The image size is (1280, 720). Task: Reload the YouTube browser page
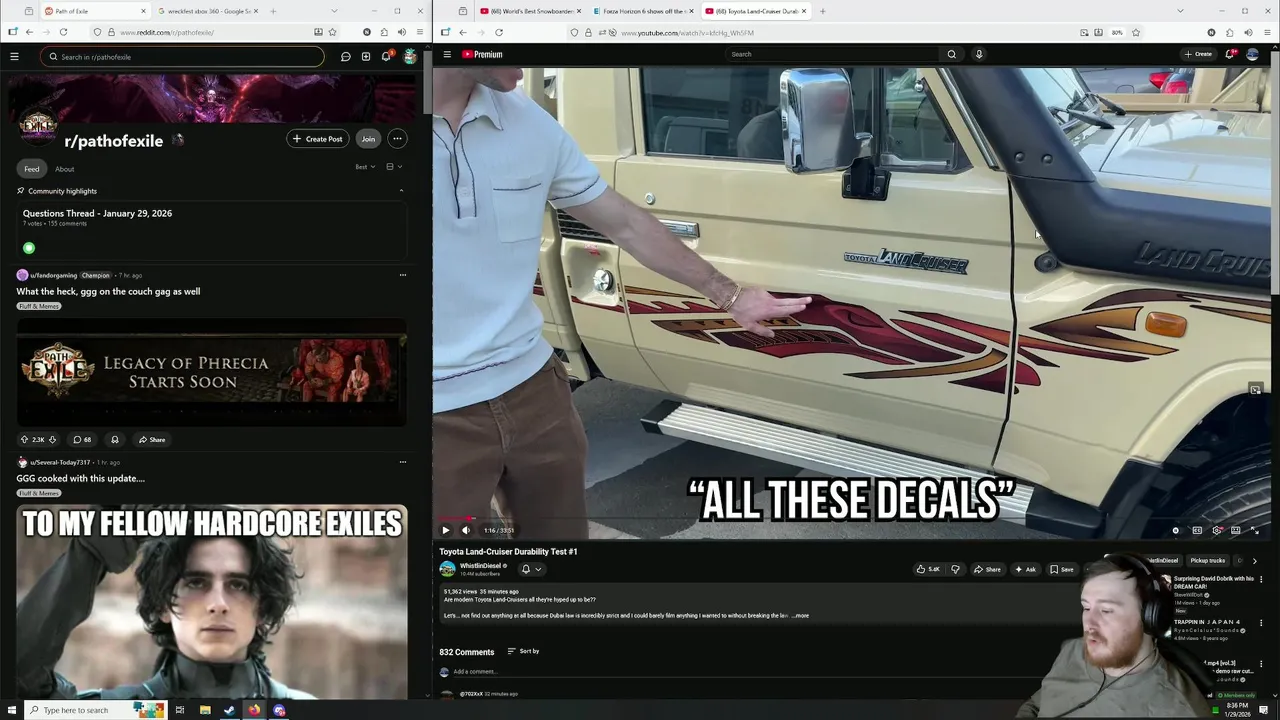coord(498,32)
